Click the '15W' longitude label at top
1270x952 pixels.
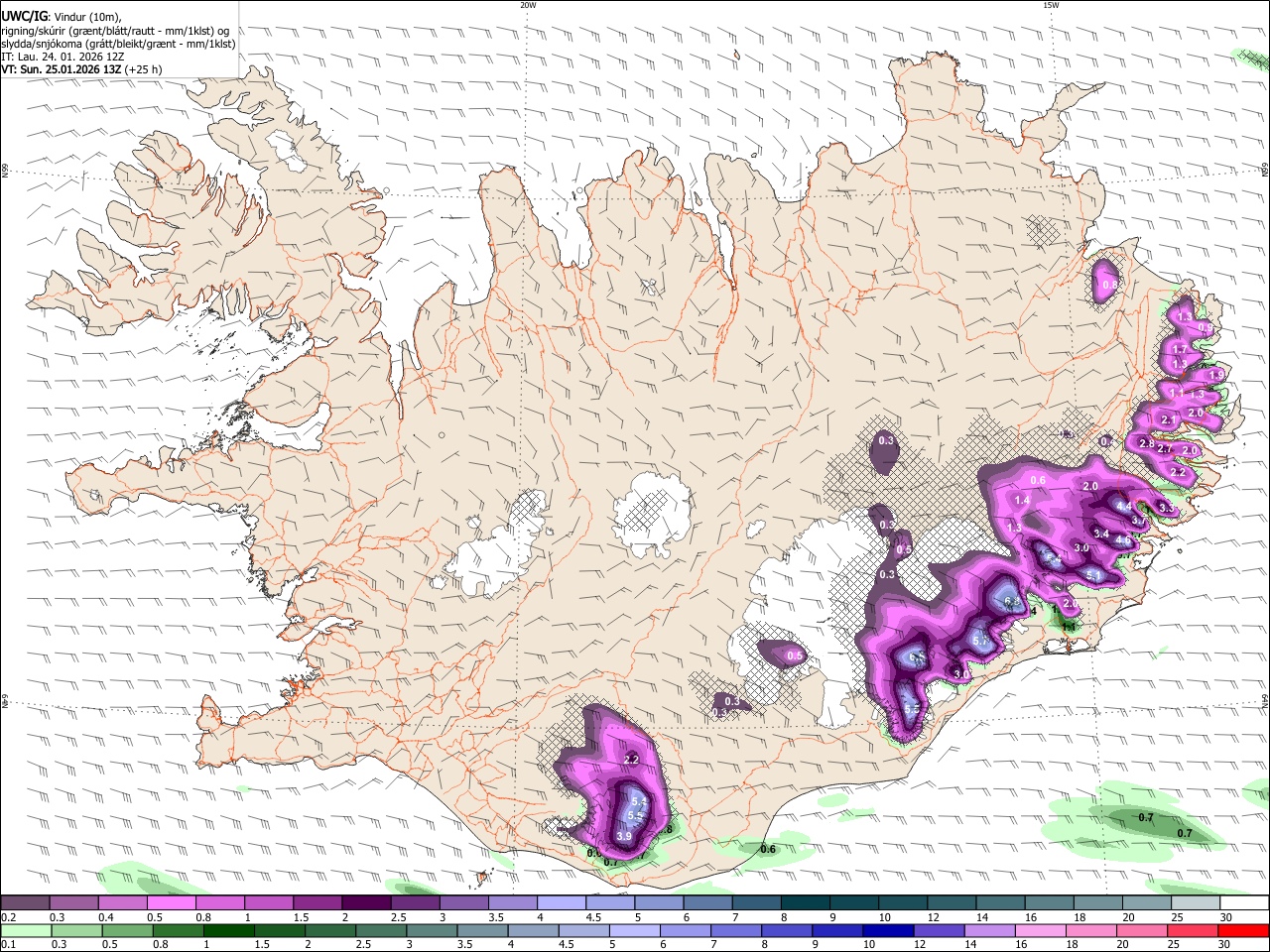pyautogui.click(x=1051, y=5)
